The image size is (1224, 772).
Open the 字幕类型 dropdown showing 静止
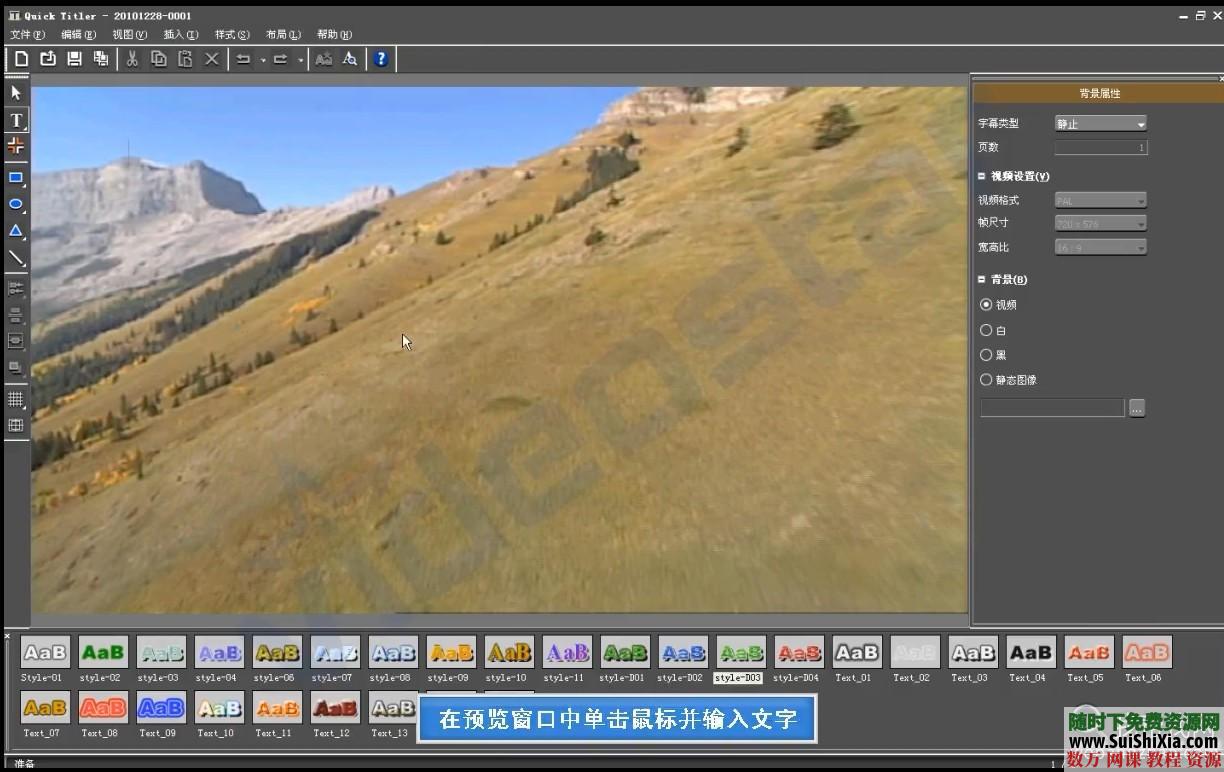[1100, 124]
